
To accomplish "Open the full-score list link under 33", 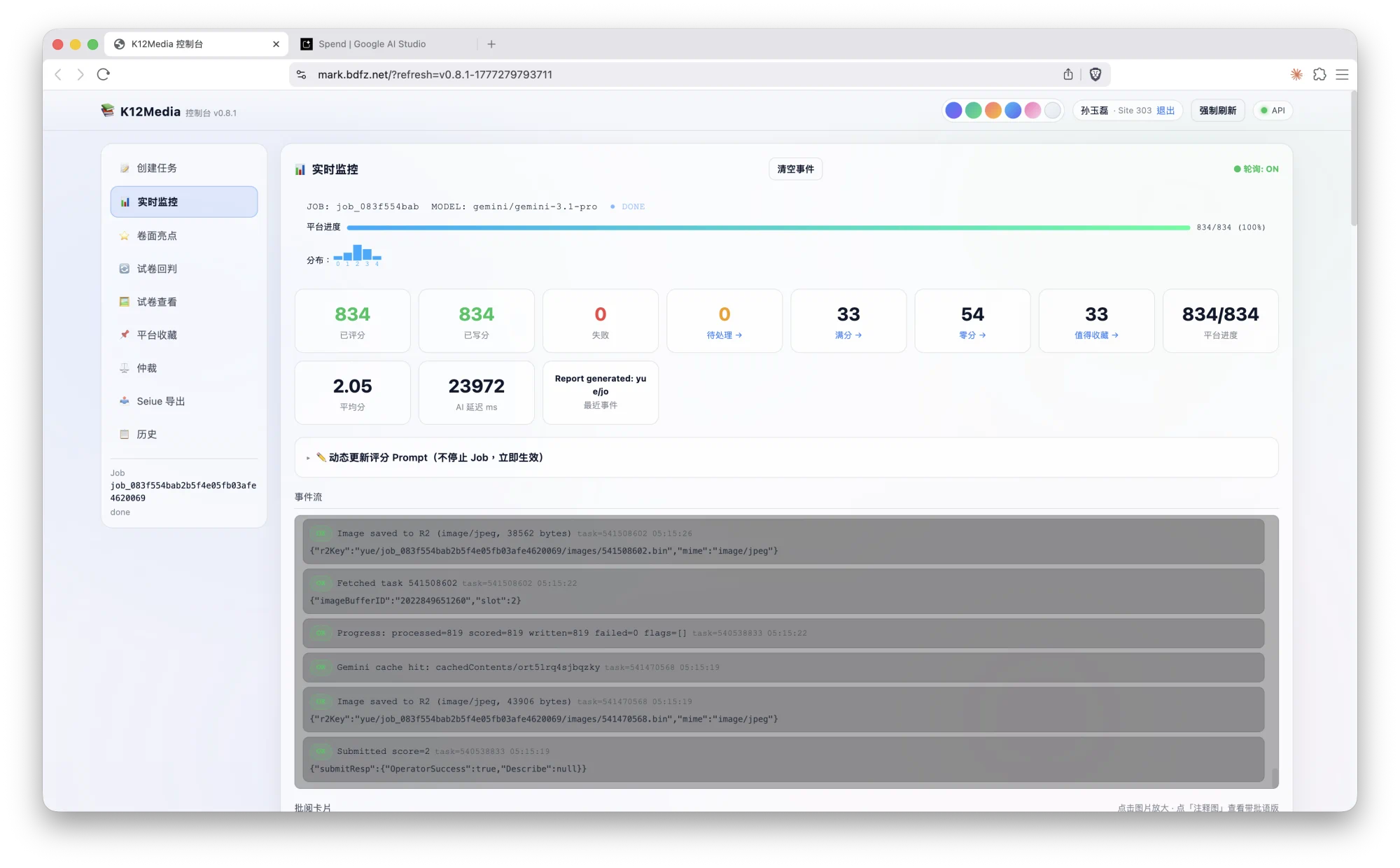I will point(848,335).
